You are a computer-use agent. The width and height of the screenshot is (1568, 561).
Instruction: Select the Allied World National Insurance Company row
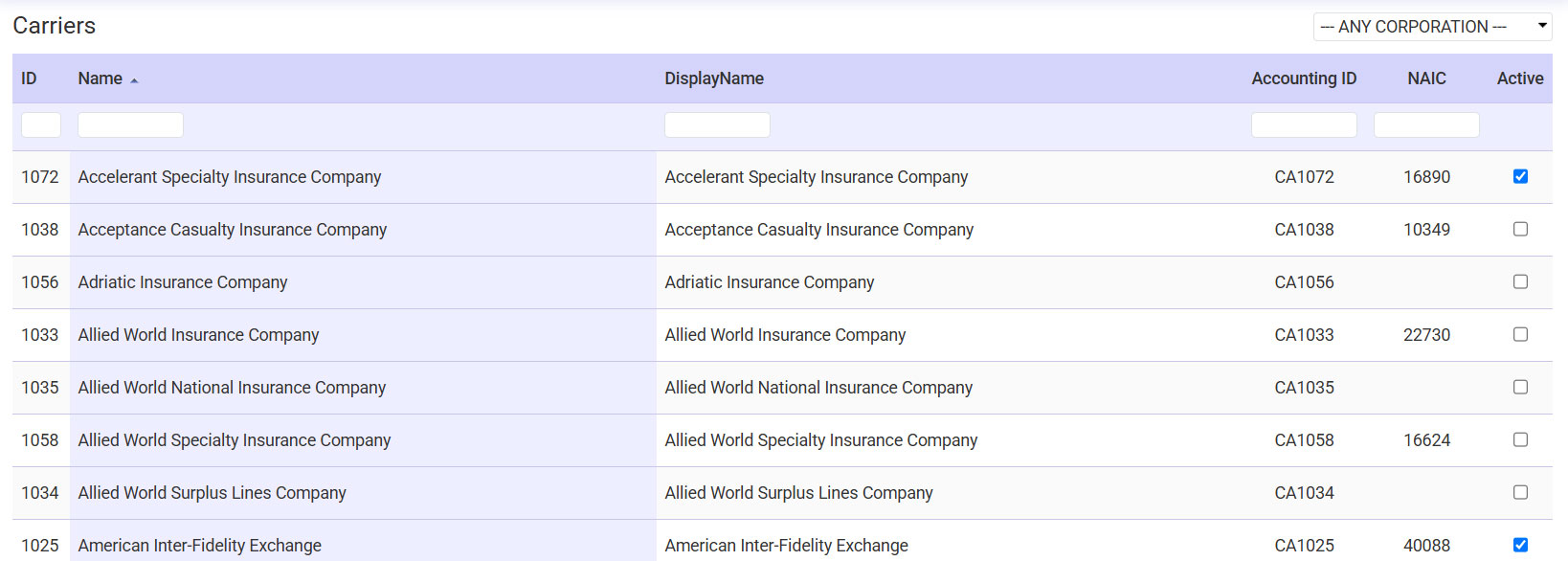(232, 388)
